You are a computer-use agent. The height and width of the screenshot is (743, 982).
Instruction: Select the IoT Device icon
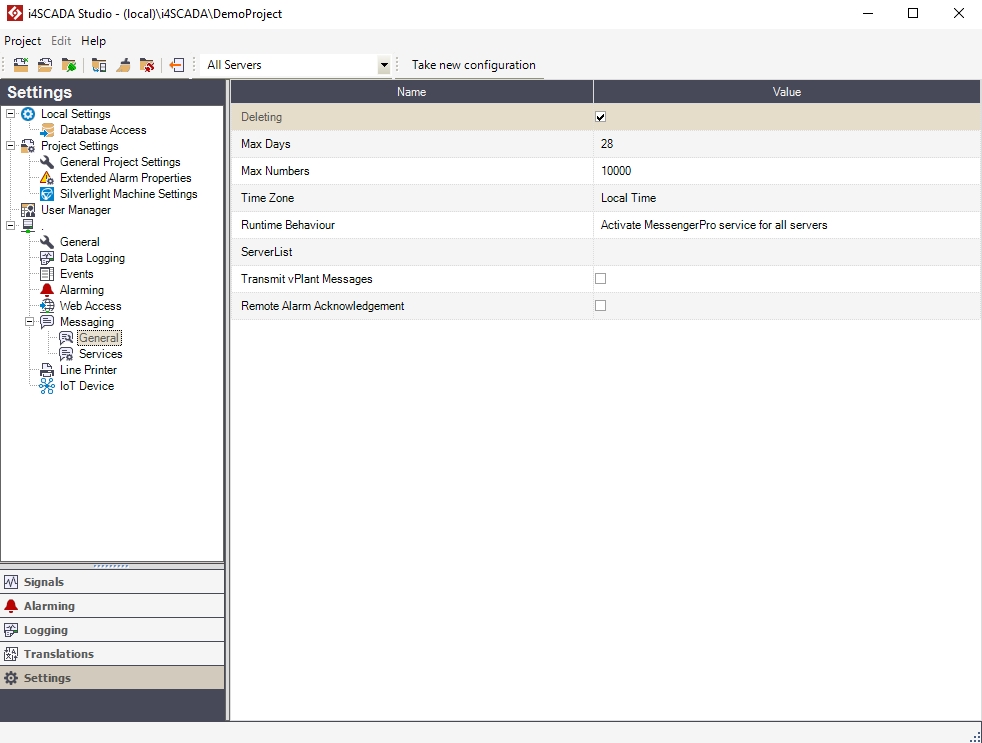point(47,386)
